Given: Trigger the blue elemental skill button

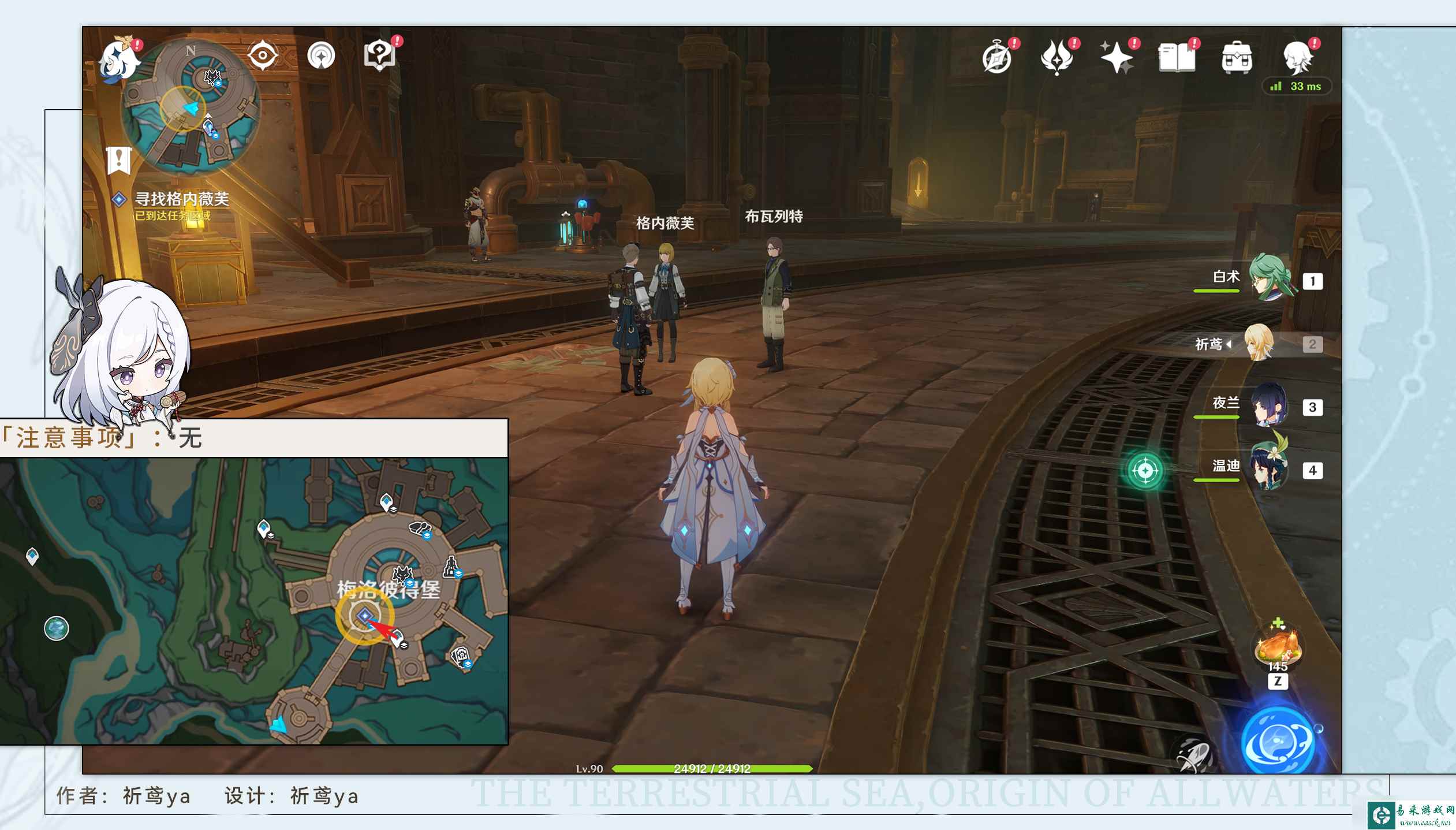Looking at the screenshot, I should click(1278, 741).
